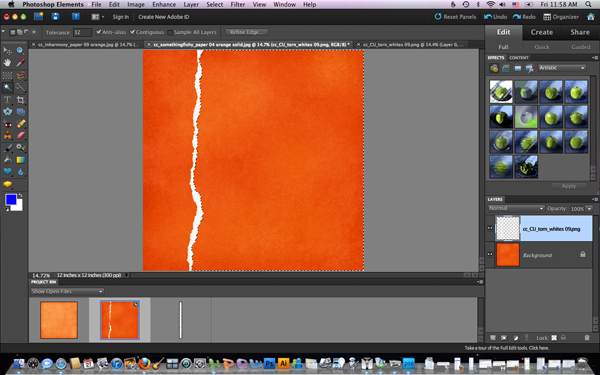The image size is (600, 375).
Task: Hide the cc_CU_torn_whites 09.png layer
Action: pyautogui.click(x=490, y=228)
